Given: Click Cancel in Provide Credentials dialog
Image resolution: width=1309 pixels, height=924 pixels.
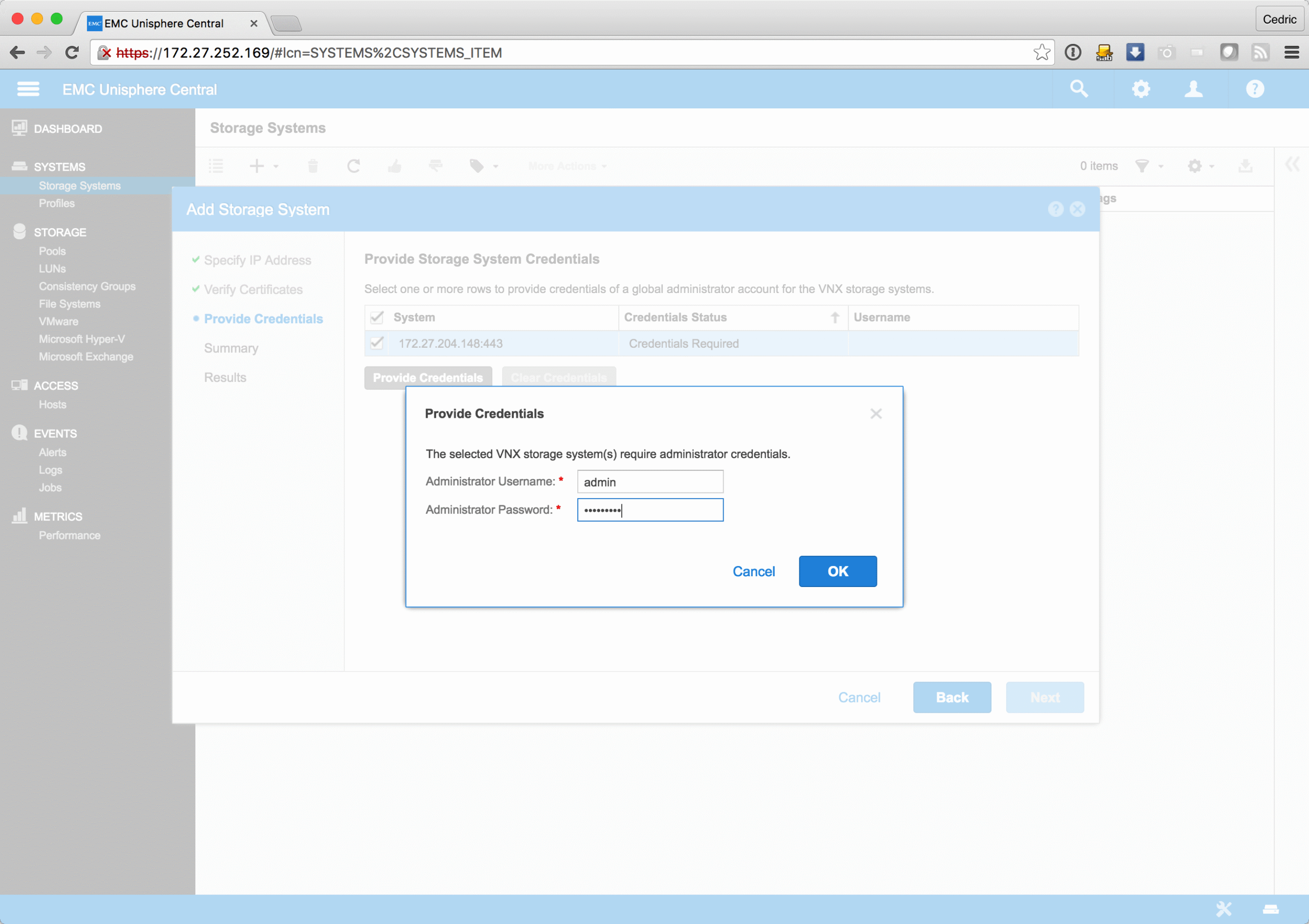Looking at the screenshot, I should [754, 571].
